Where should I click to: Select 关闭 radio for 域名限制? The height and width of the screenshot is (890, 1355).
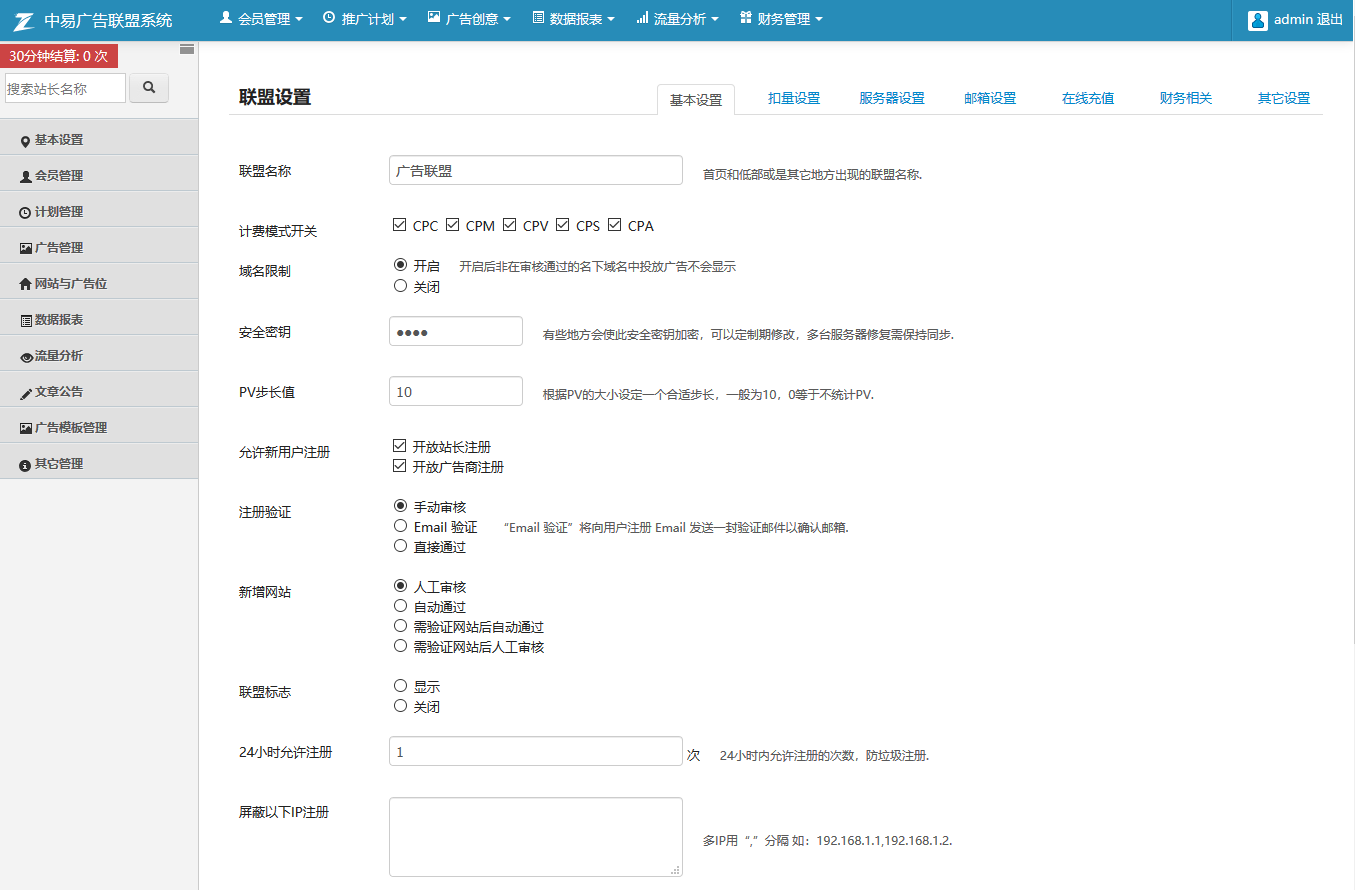tap(400, 286)
